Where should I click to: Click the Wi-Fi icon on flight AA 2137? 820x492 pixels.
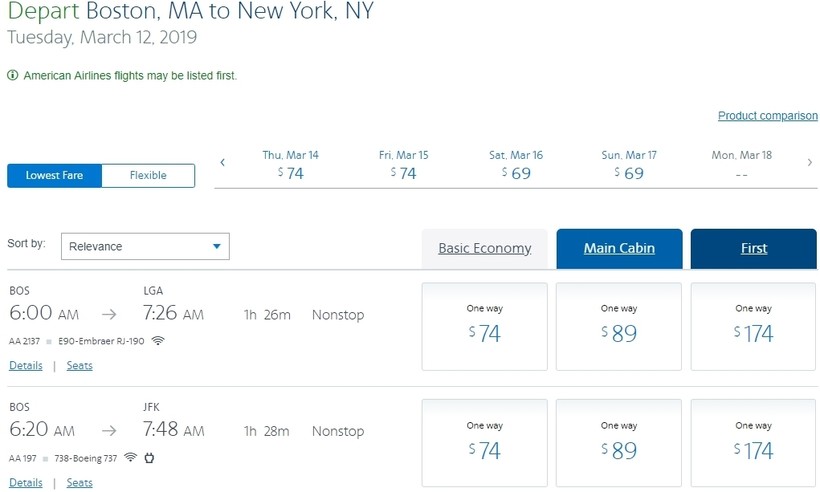(158, 341)
